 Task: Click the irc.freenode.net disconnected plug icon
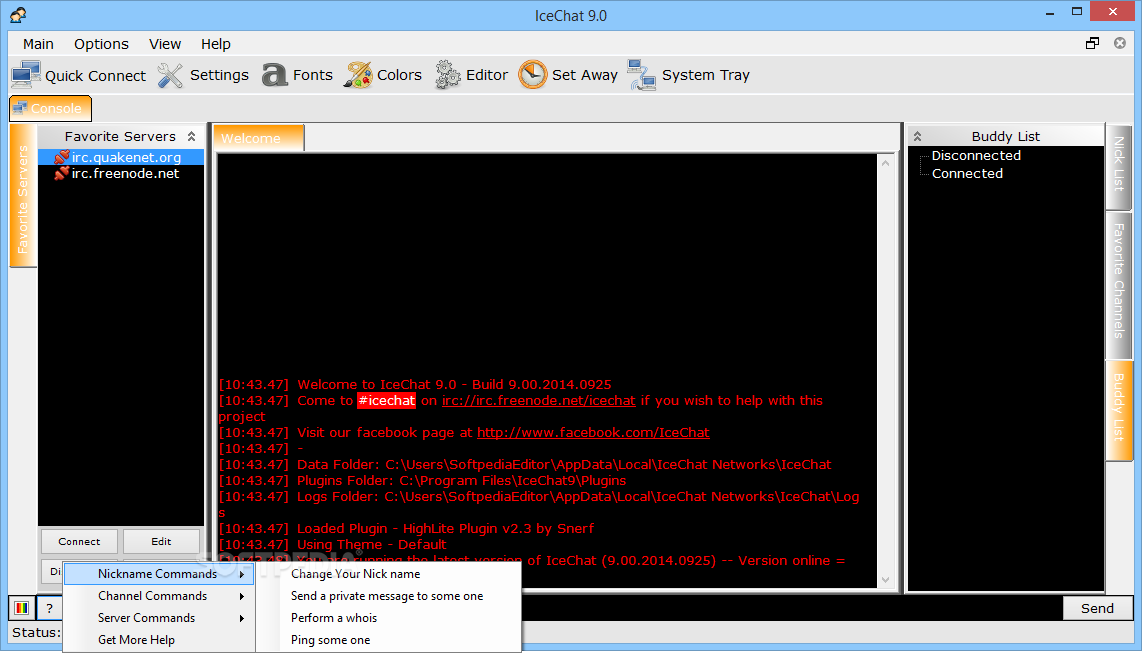(x=62, y=173)
